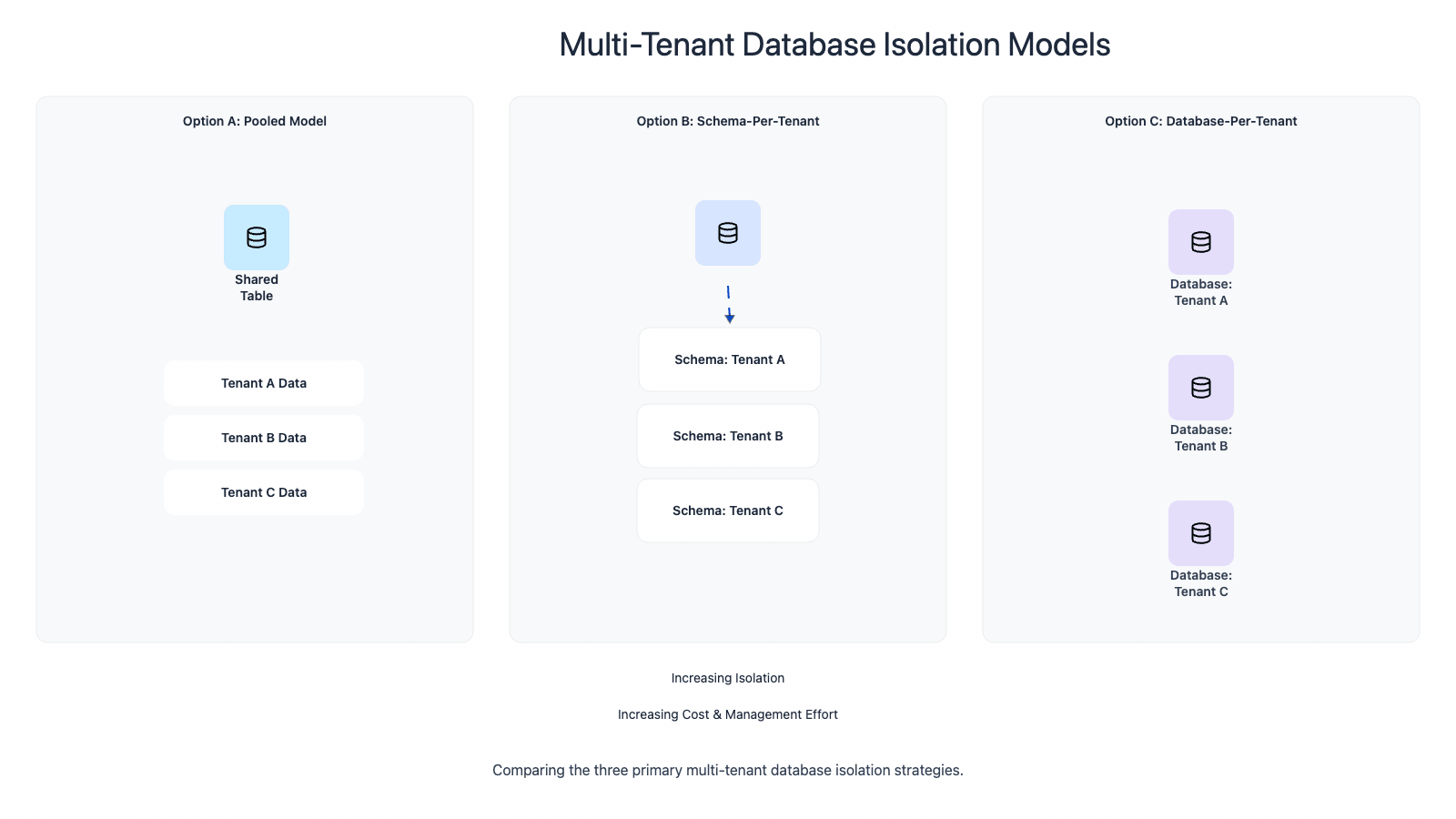1456x819 pixels.
Task: Select the Schema: Tenant B box
Action: (728, 436)
